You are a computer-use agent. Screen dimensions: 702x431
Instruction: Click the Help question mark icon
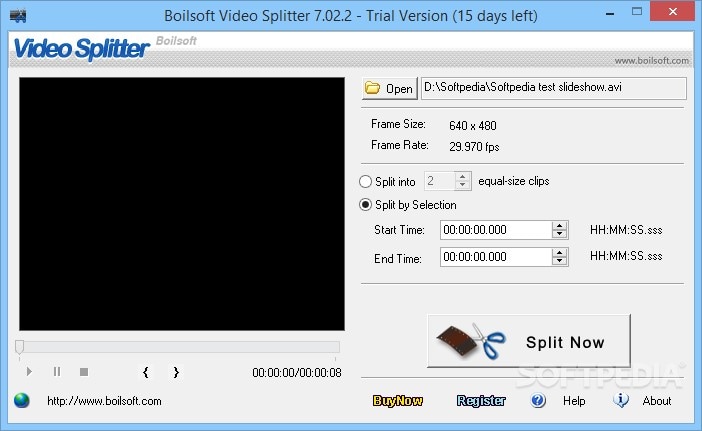(x=539, y=401)
